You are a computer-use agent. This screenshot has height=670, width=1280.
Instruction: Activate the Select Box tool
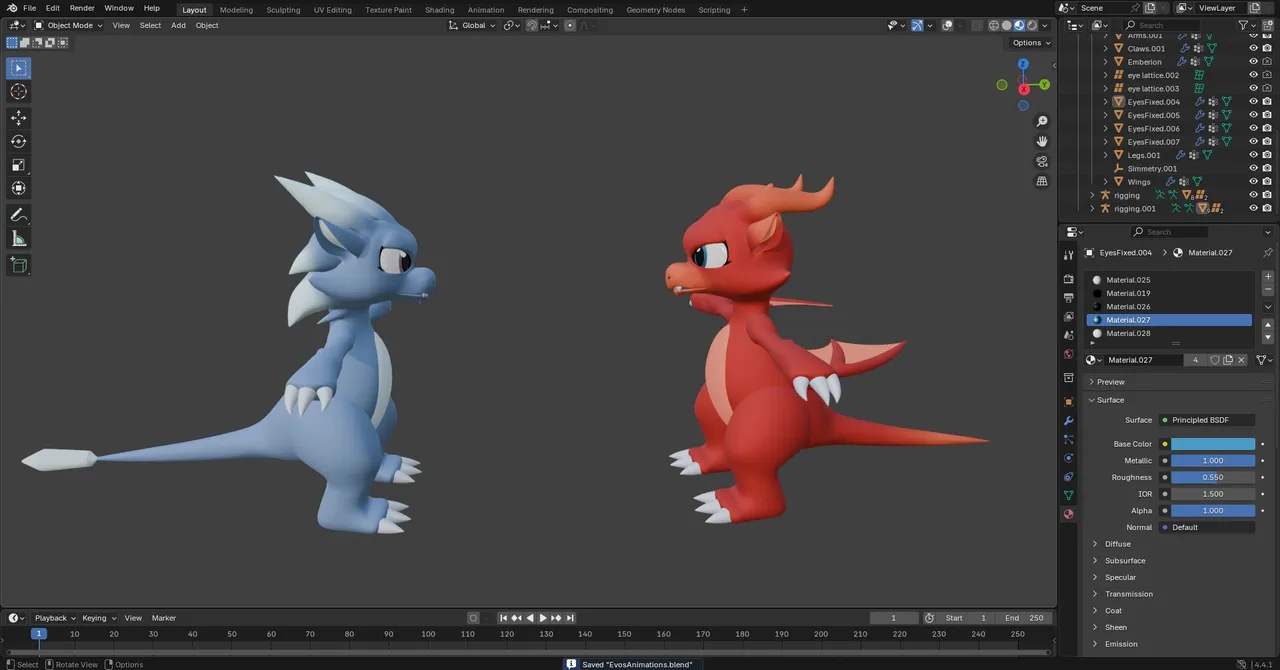point(18,68)
